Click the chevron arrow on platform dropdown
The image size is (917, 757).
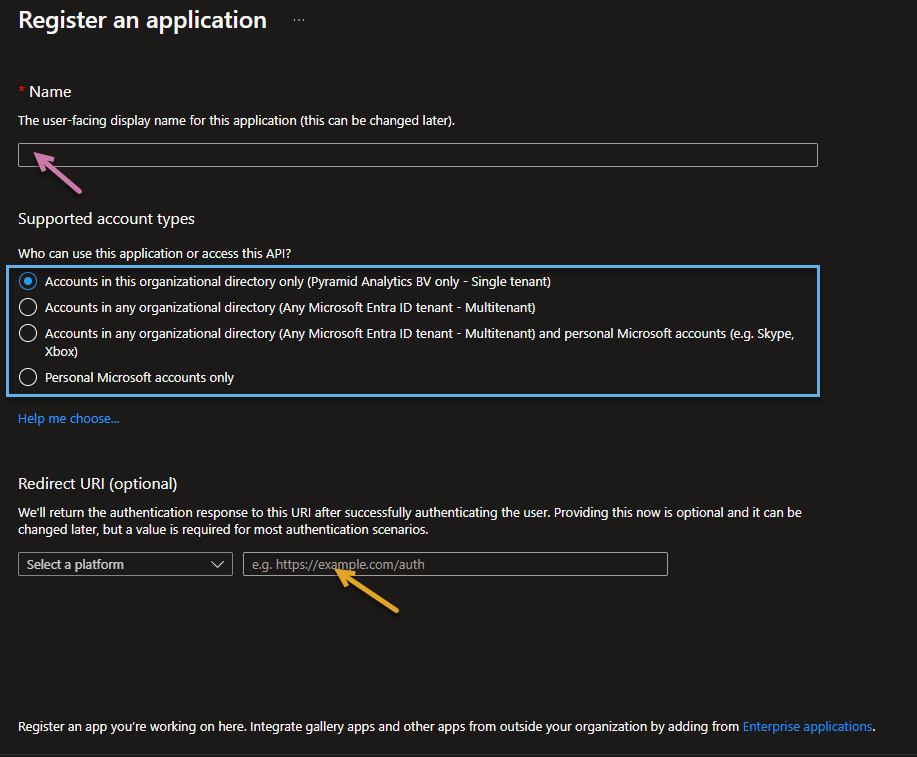tap(219, 565)
